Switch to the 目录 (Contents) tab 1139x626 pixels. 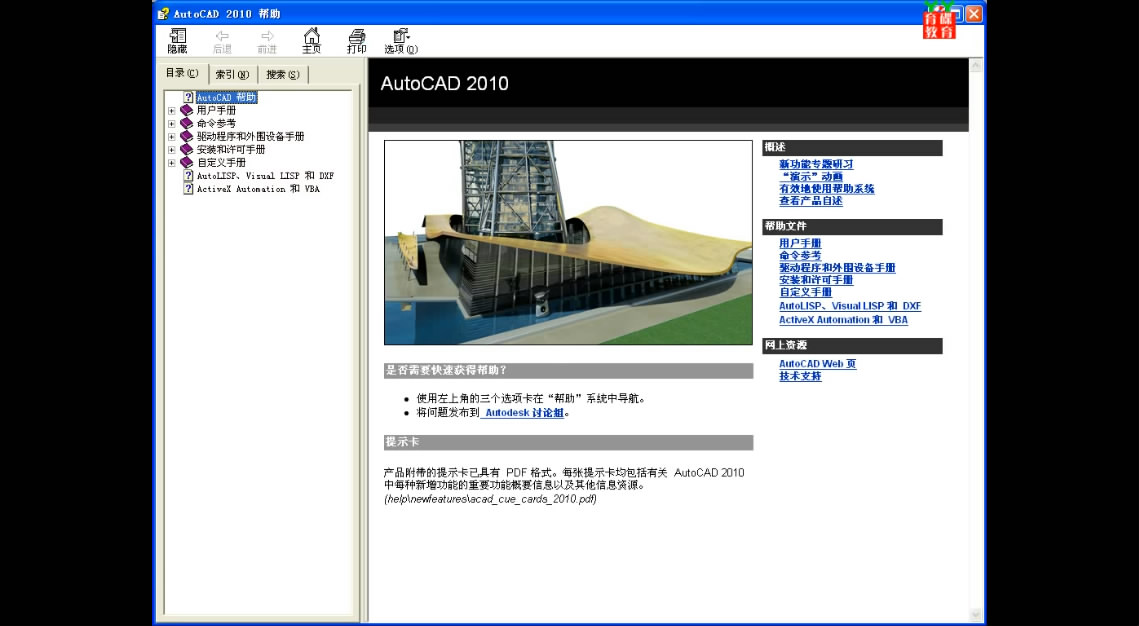182,73
